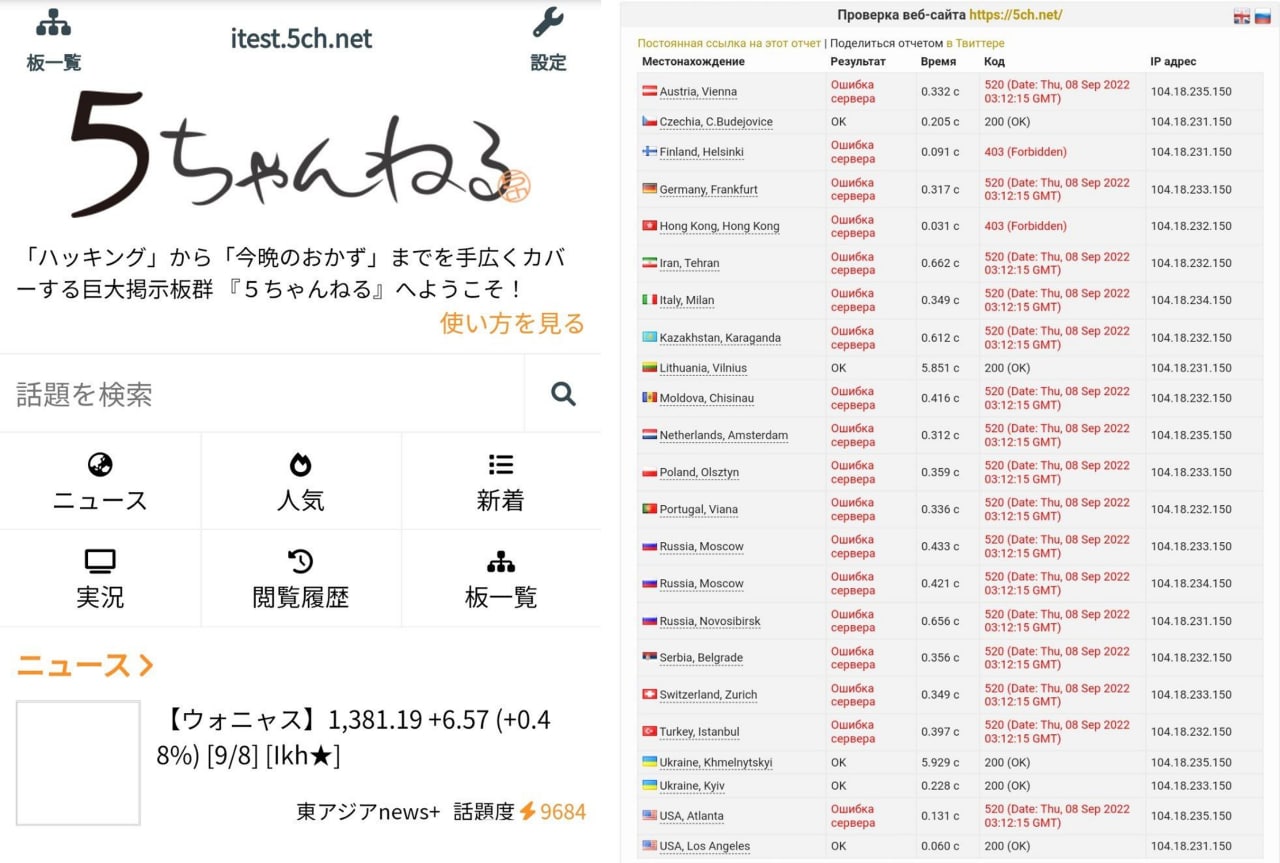Focus the 話題を検索 search field
1280x863 pixels.
262,394
